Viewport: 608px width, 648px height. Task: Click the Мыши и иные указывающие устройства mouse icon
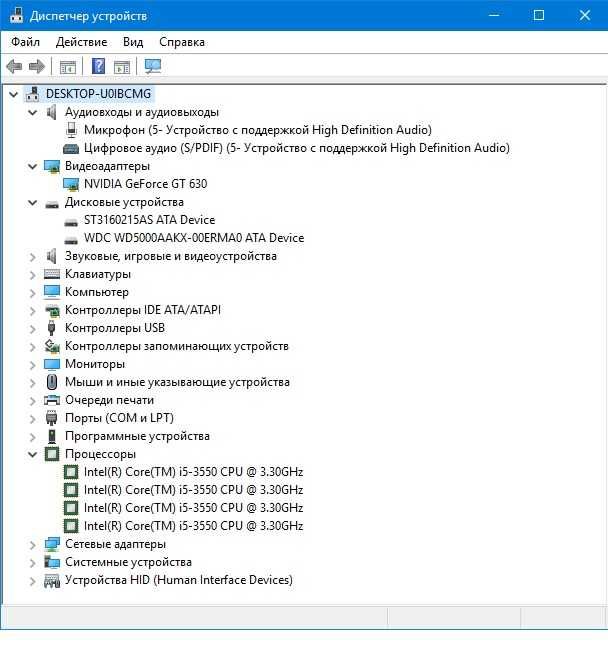(52, 382)
